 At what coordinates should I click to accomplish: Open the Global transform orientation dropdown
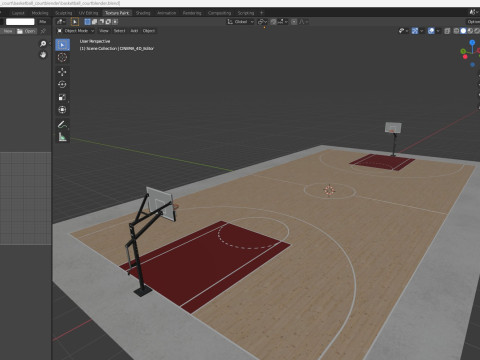coord(241,22)
